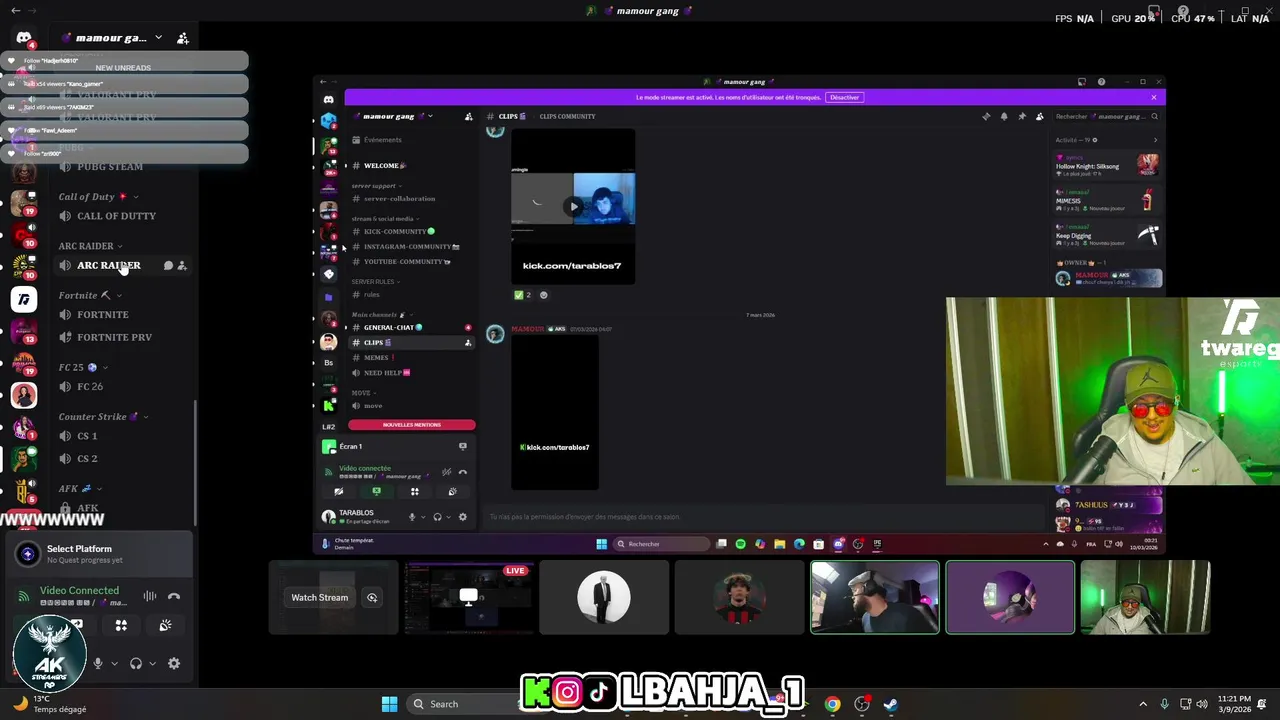
Task: Toggle noise suppression waveform icon
Action: [x=149, y=596]
